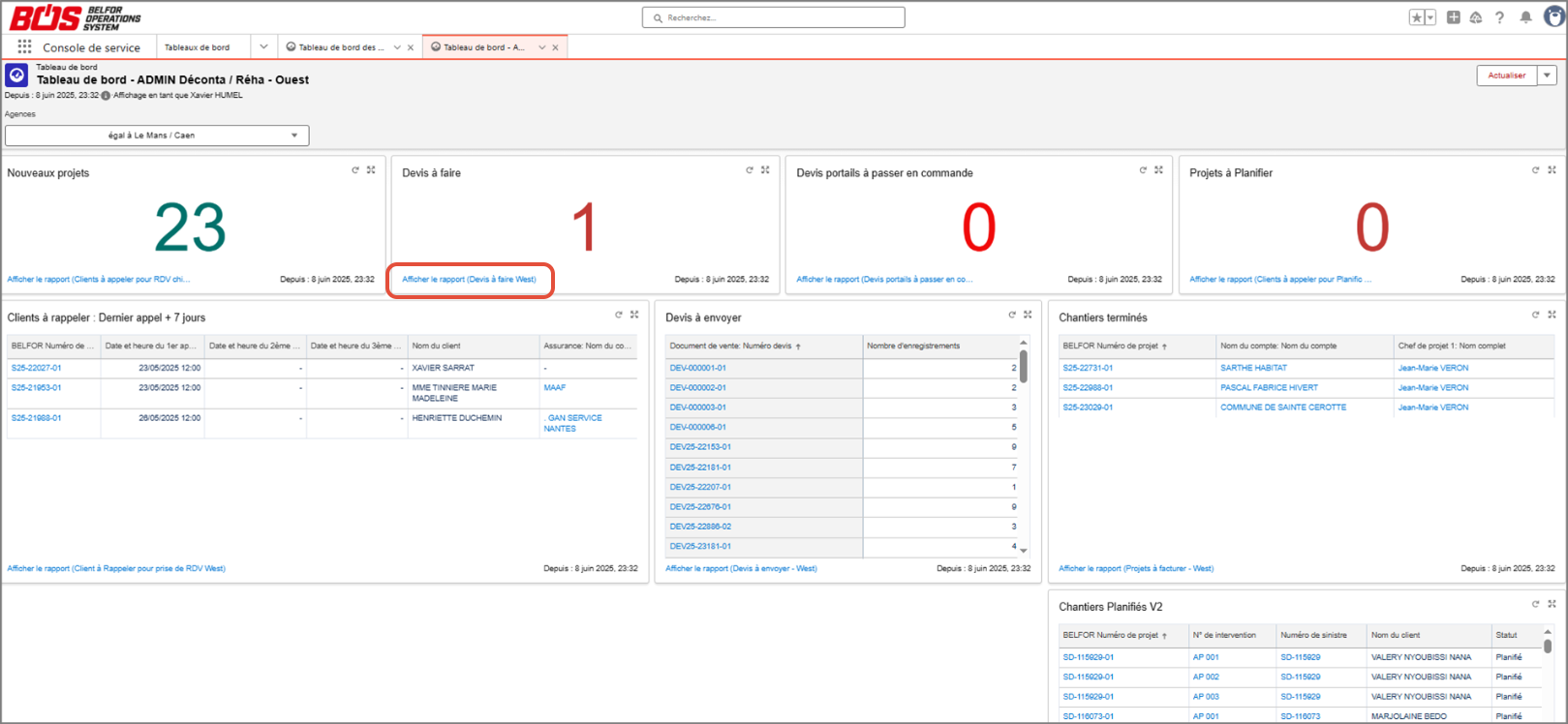The height and width of the screenshot is (724, 1568).
Task: Expand the Chantiers terminés widget
Action: (1552, 315)
